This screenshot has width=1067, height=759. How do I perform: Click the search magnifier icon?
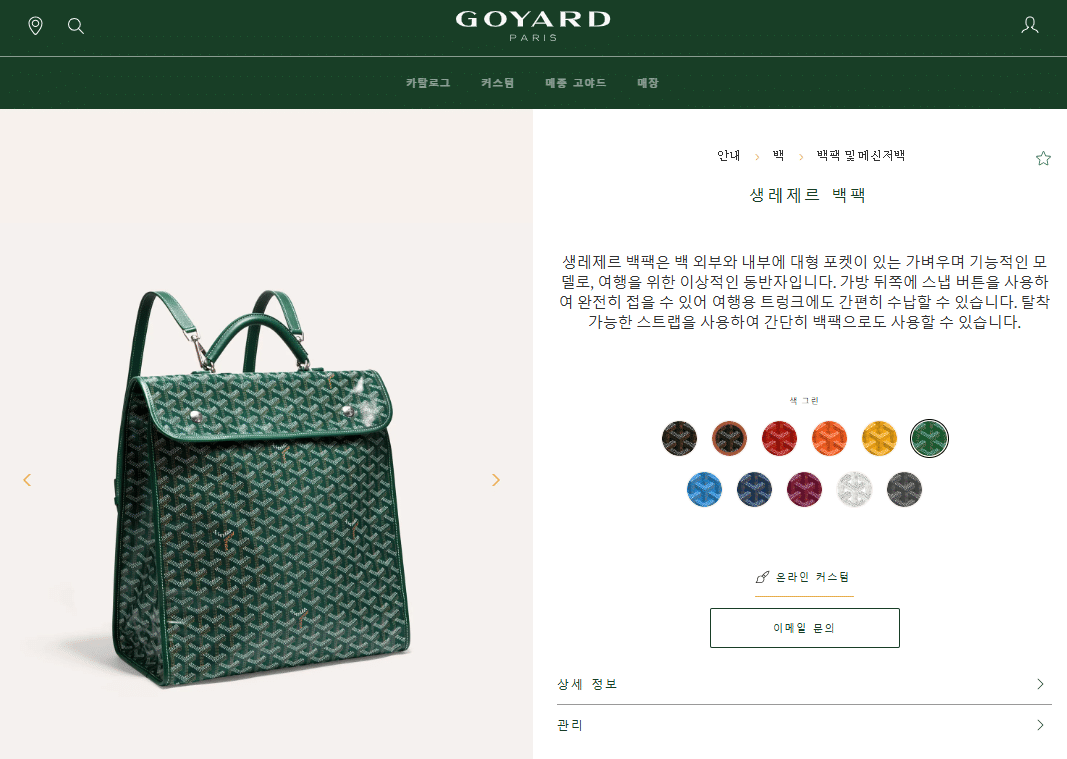[x=76, y=26]
